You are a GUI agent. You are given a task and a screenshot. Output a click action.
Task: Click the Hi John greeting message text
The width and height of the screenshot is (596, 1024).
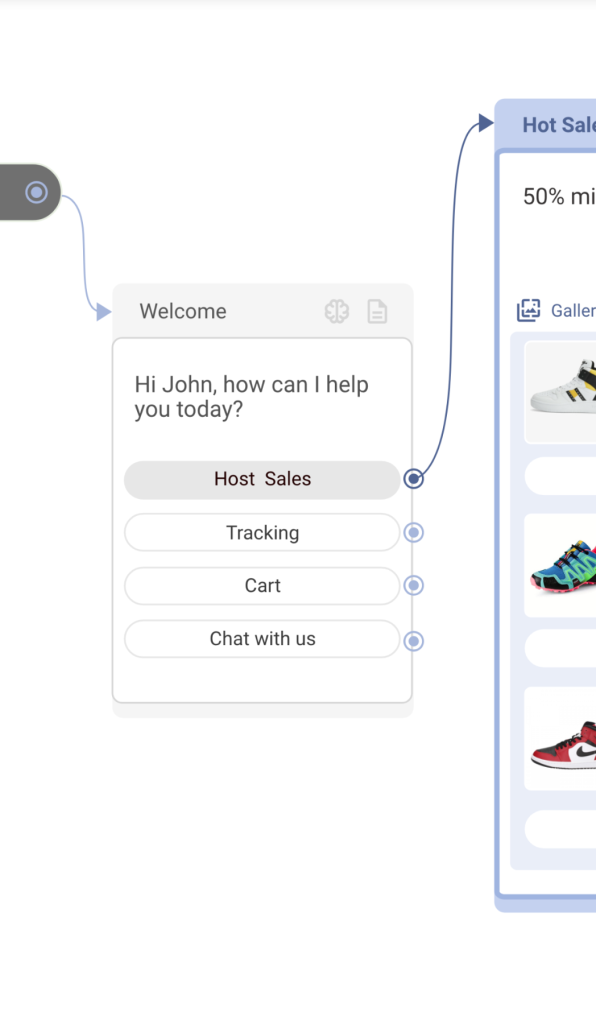[251, 397]
